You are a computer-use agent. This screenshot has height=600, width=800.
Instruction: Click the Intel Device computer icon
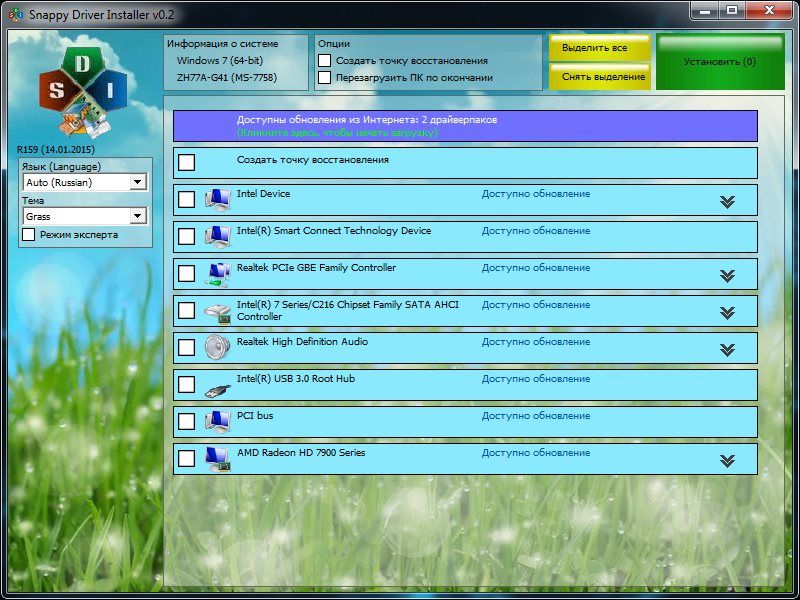[x=218, y=199]
